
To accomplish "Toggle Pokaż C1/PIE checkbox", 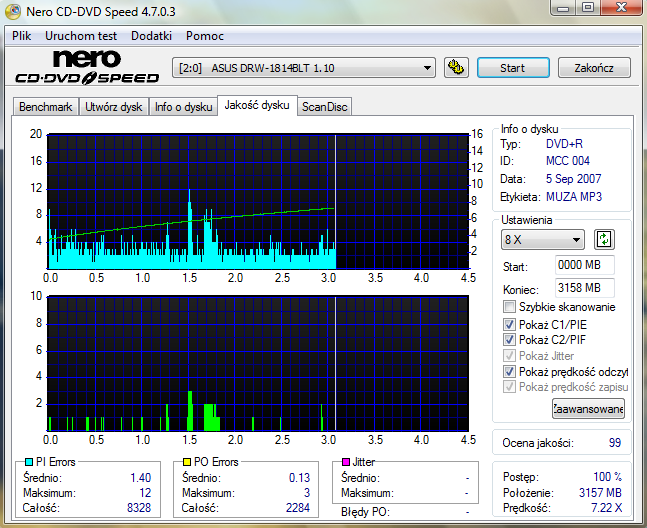I will (509, 325).
